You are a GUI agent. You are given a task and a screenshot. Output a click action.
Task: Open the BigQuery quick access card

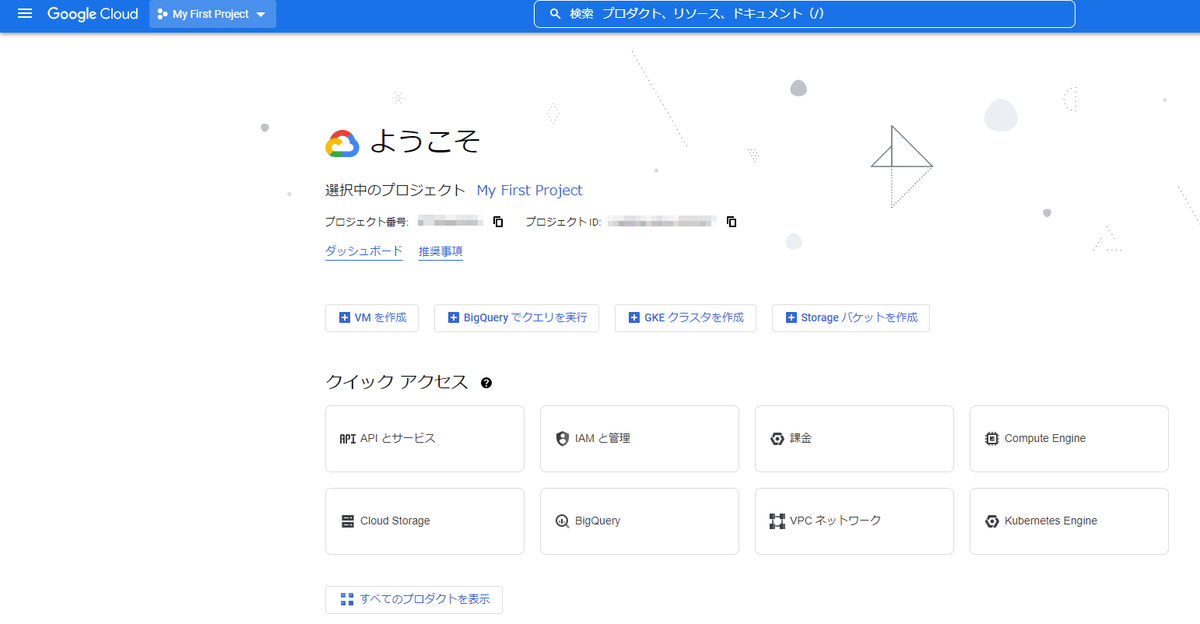(x=640, y=521)
